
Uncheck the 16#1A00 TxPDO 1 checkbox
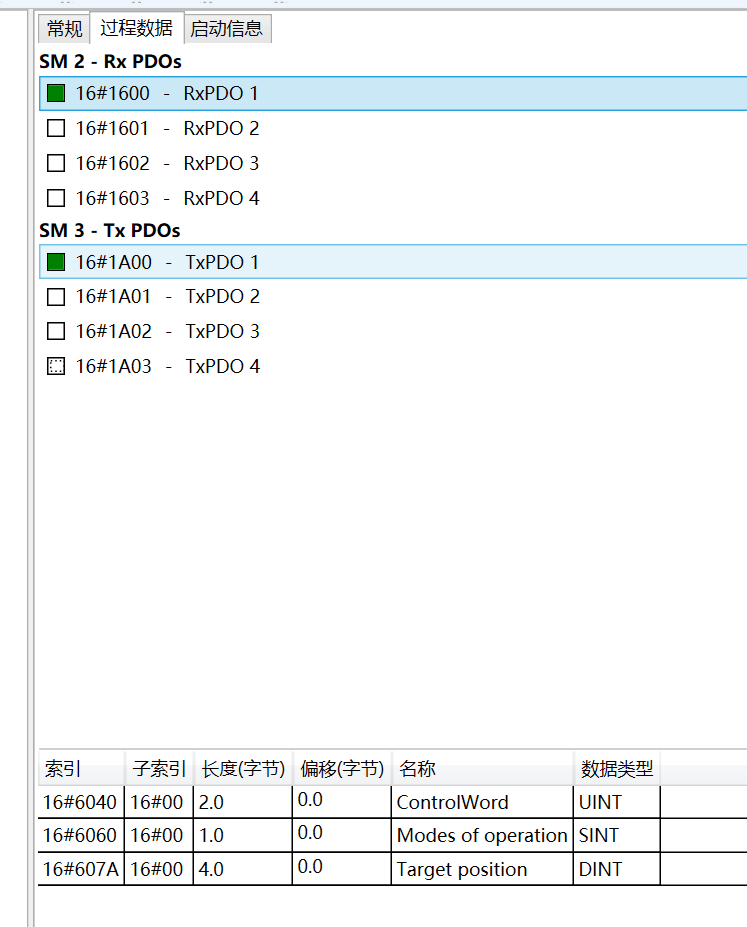(x=56, y=262)
